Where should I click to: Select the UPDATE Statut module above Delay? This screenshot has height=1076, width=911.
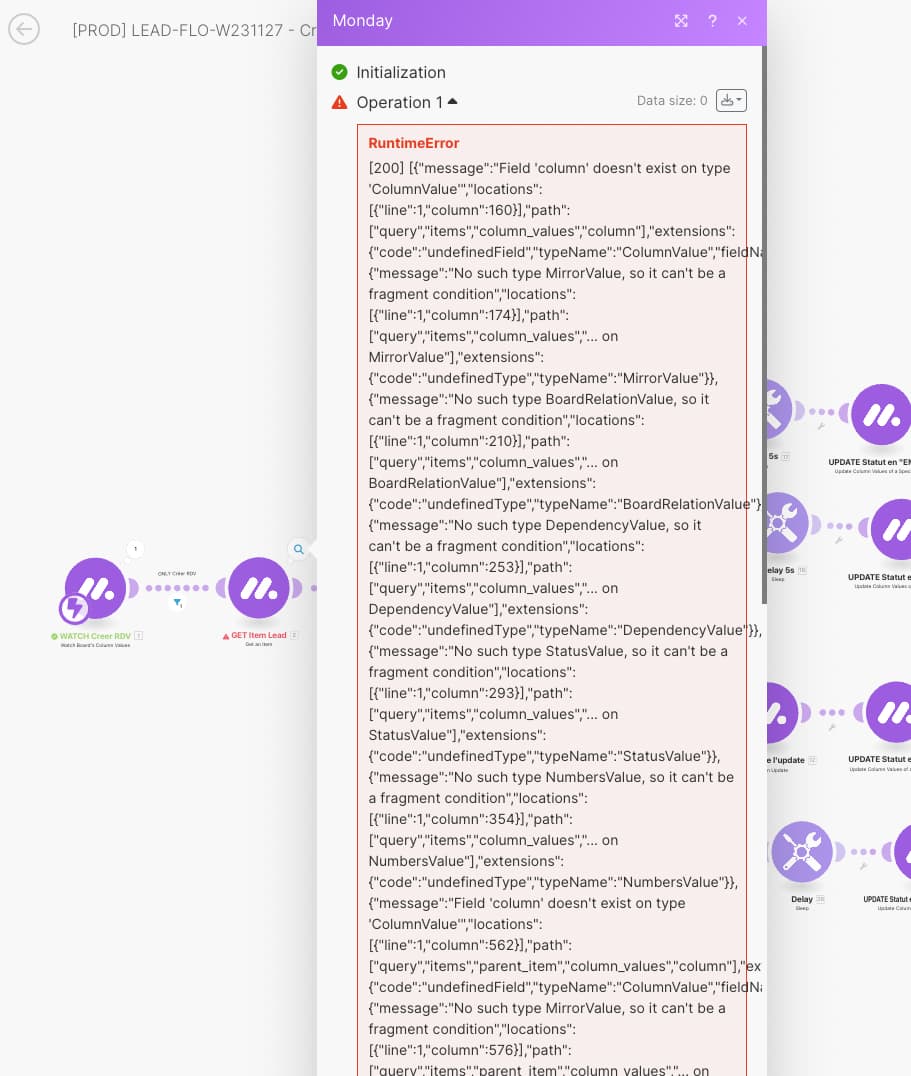888,712
